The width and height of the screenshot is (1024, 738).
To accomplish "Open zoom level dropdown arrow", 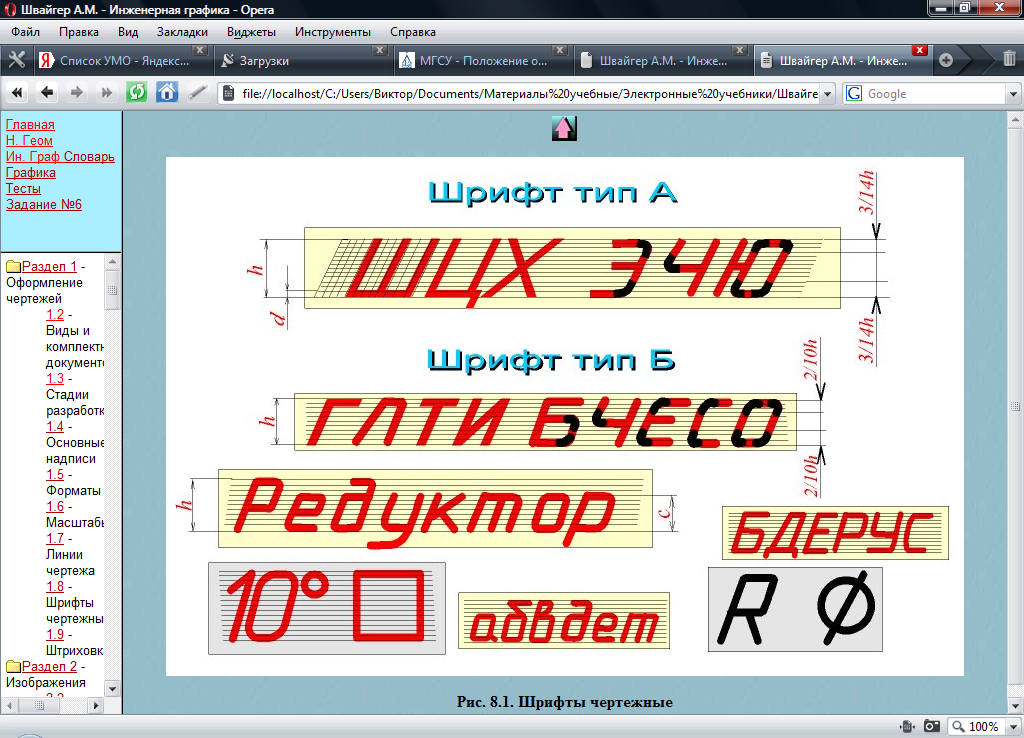I will pyautogui.click(x=1013, y=727).
